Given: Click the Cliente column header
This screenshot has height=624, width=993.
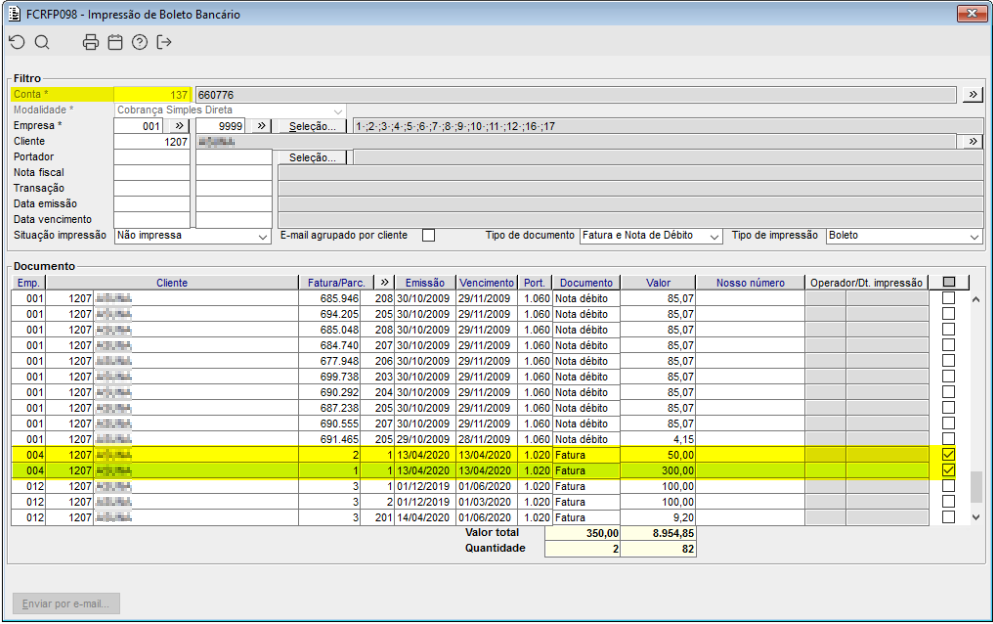Looking at the screenshot, I should click(x=172, y=283).
